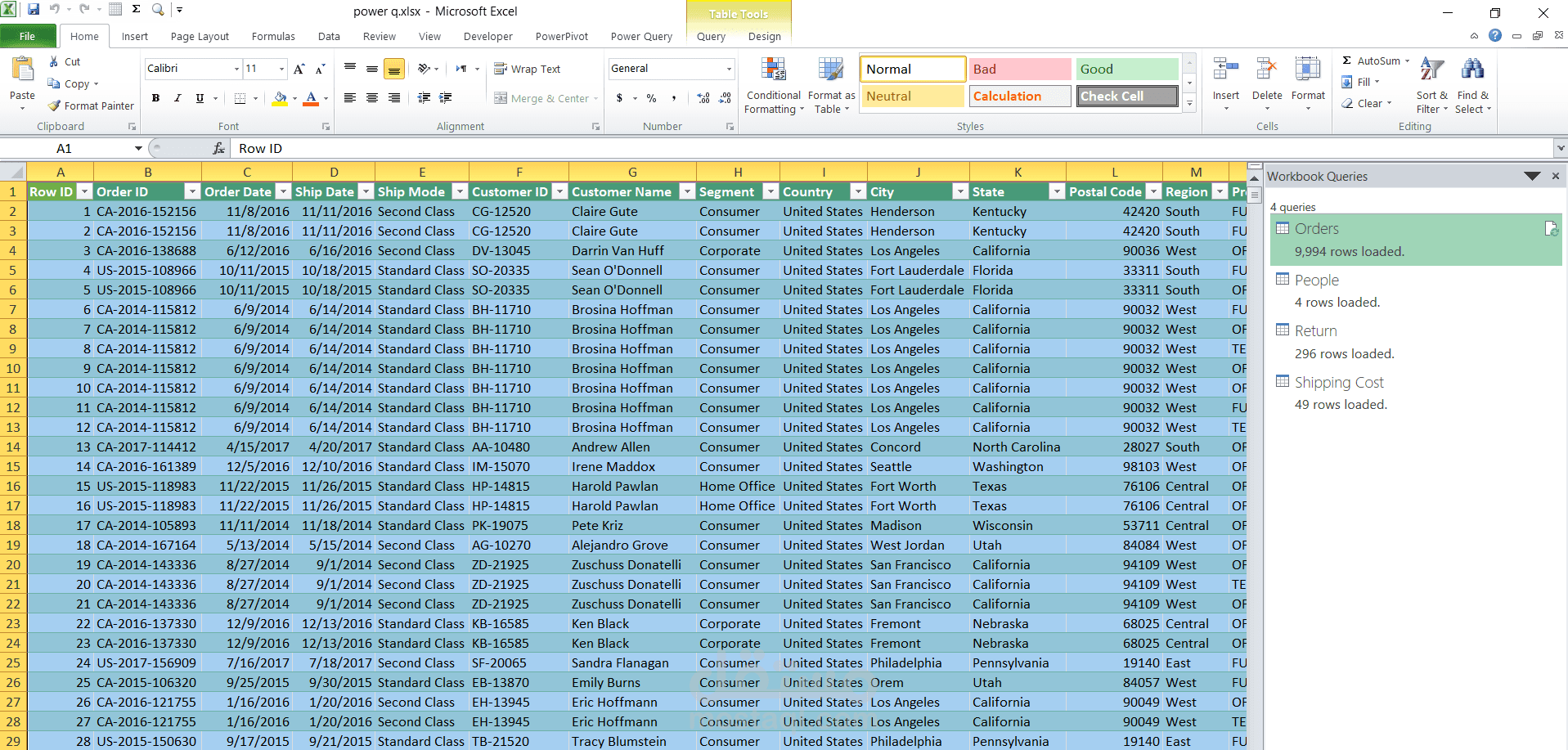This screenshot has height=750, width=1568.
Task: Decrease the cell indent
Action: tap(424, 98)
